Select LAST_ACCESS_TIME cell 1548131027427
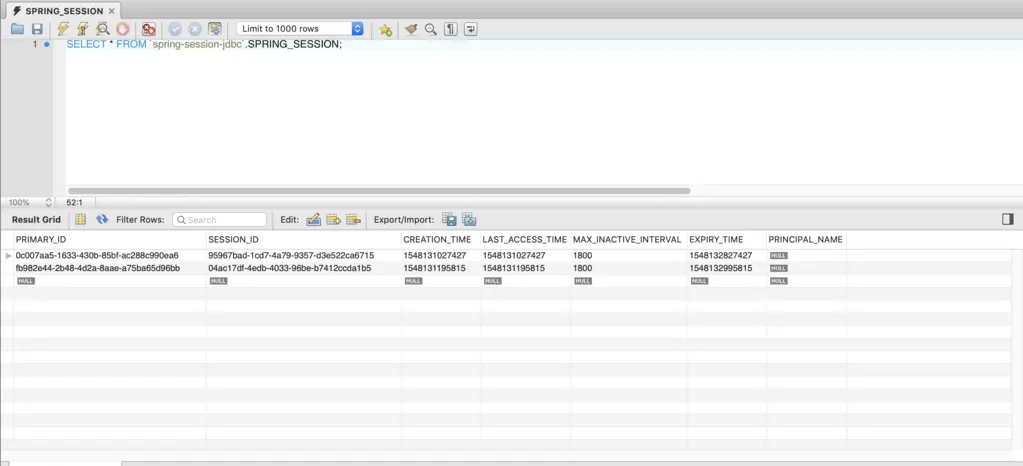The image size is (1023, 466). click(x=525, y=255)
